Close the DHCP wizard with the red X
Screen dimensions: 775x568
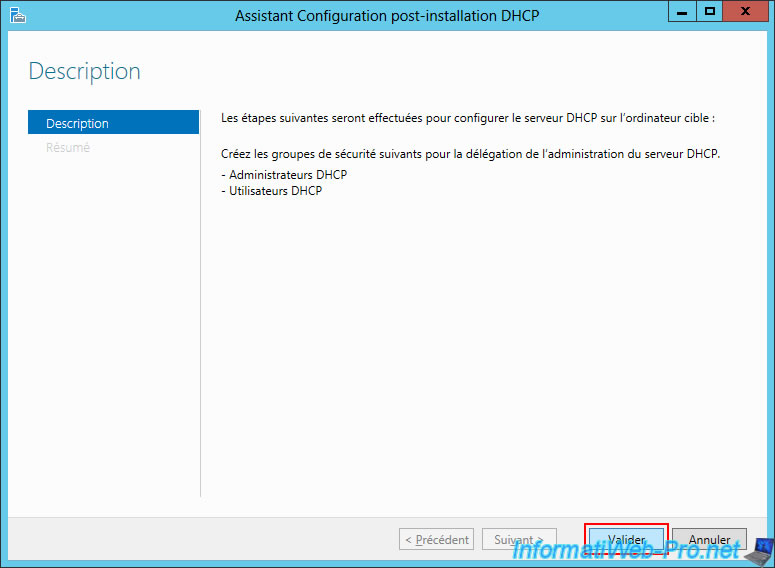(x=744, y=12)
